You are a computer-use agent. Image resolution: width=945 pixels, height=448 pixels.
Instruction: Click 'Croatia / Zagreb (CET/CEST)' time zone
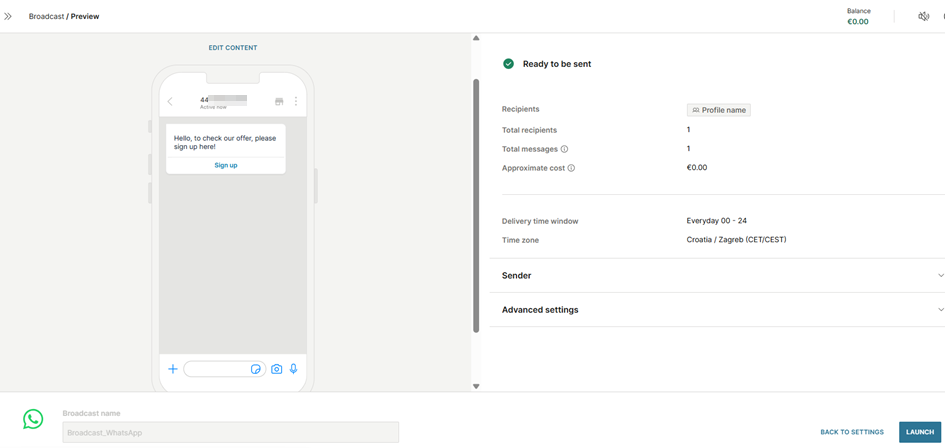736,240
